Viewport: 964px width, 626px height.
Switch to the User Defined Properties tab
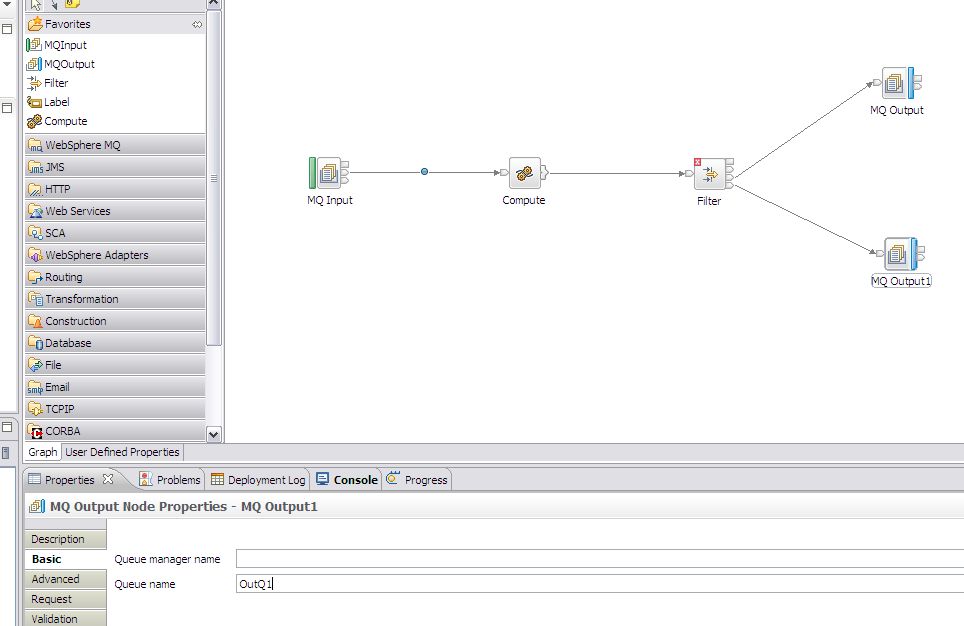pos(122,452)
